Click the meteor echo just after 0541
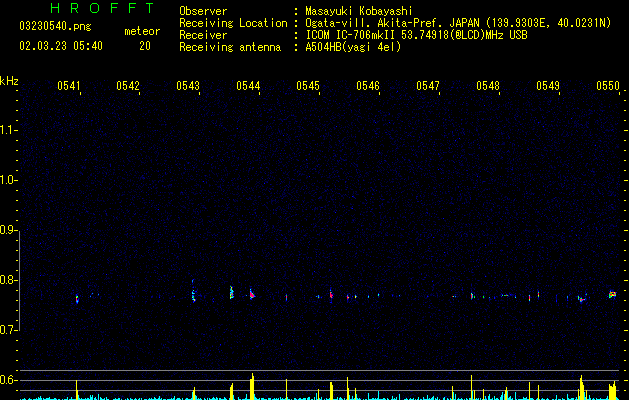This screenshot has height=400, width=629. (x=77, y=299)
